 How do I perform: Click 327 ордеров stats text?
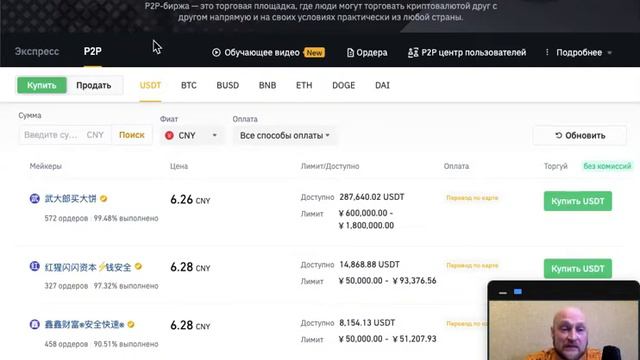point(66,286)
